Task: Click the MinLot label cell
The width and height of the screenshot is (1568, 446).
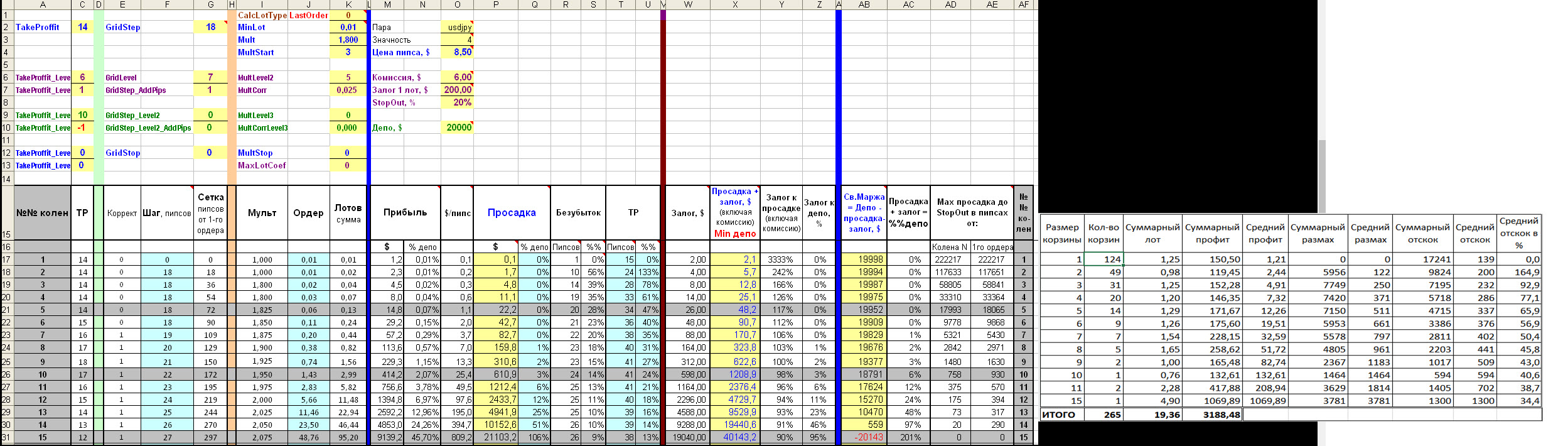Action: tap(262, 27)
